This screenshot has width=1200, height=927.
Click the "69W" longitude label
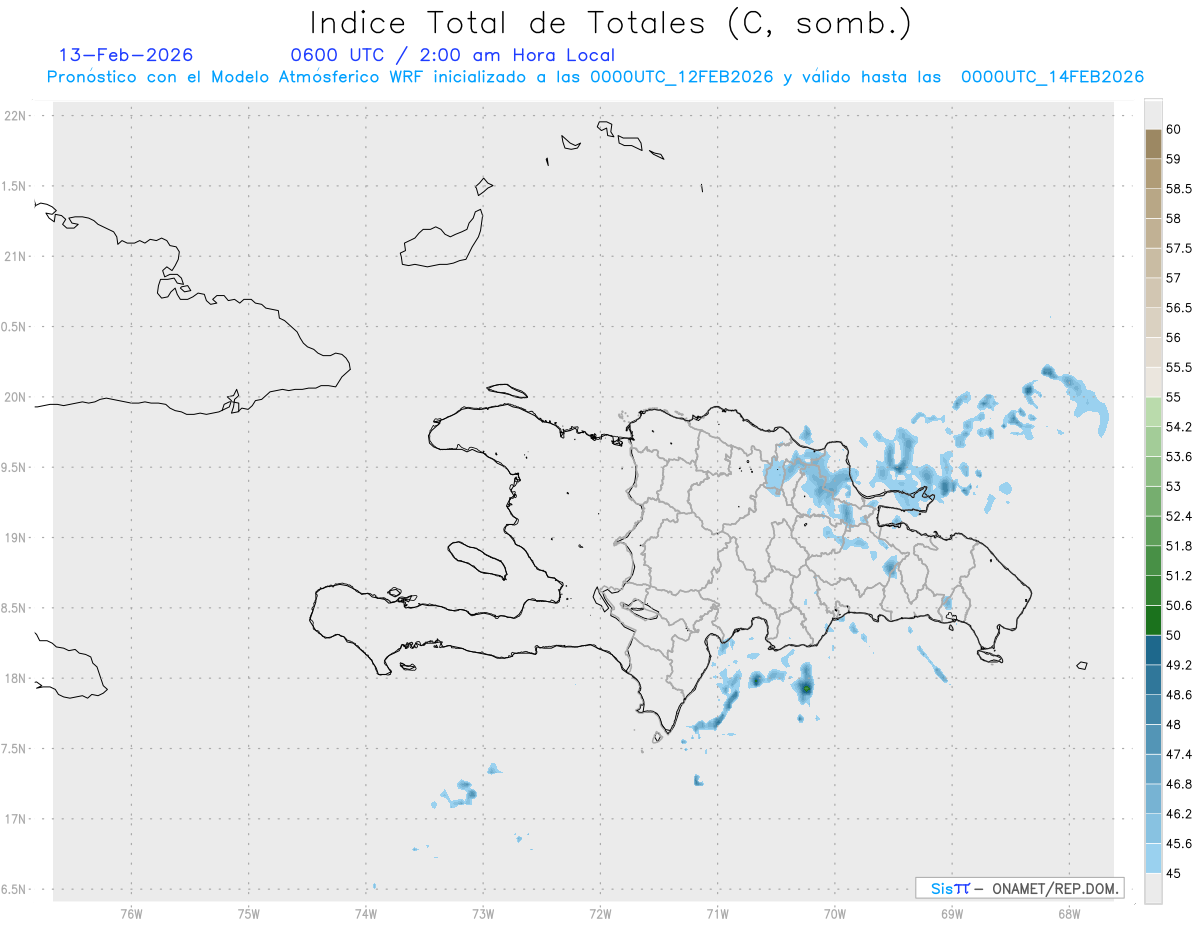coord(952,913)
